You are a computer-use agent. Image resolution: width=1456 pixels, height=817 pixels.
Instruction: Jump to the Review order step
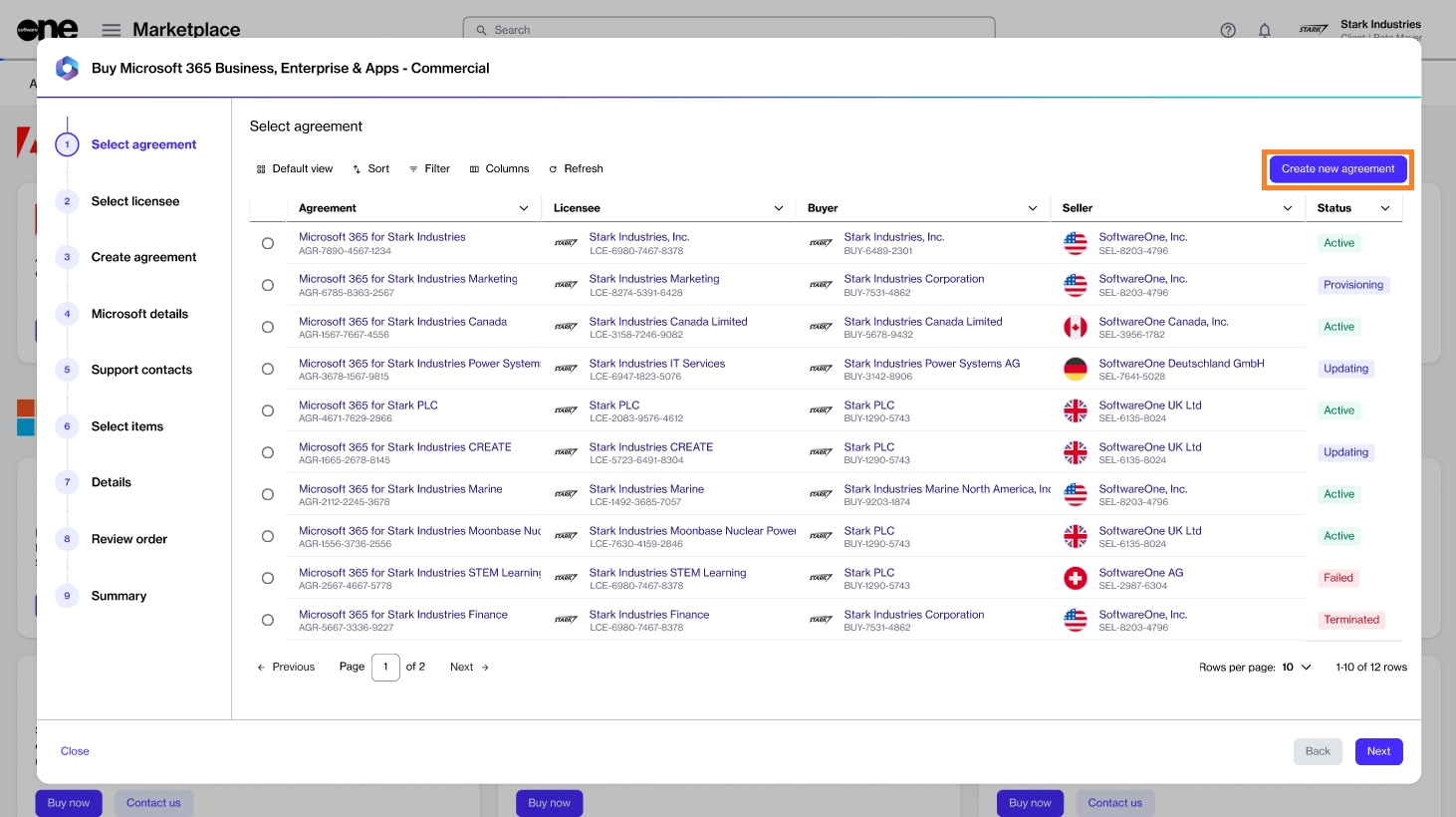click(x=129, y=539)
